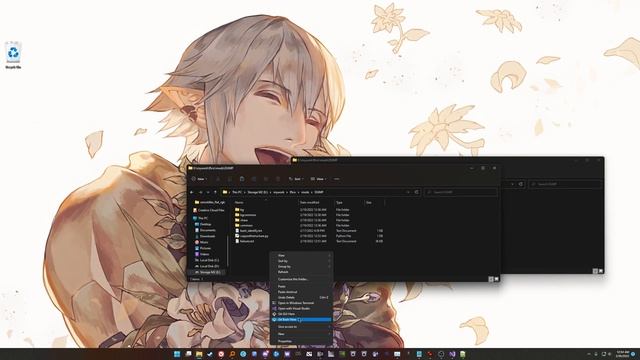Switch to large icons view in front window

[496, 279]
